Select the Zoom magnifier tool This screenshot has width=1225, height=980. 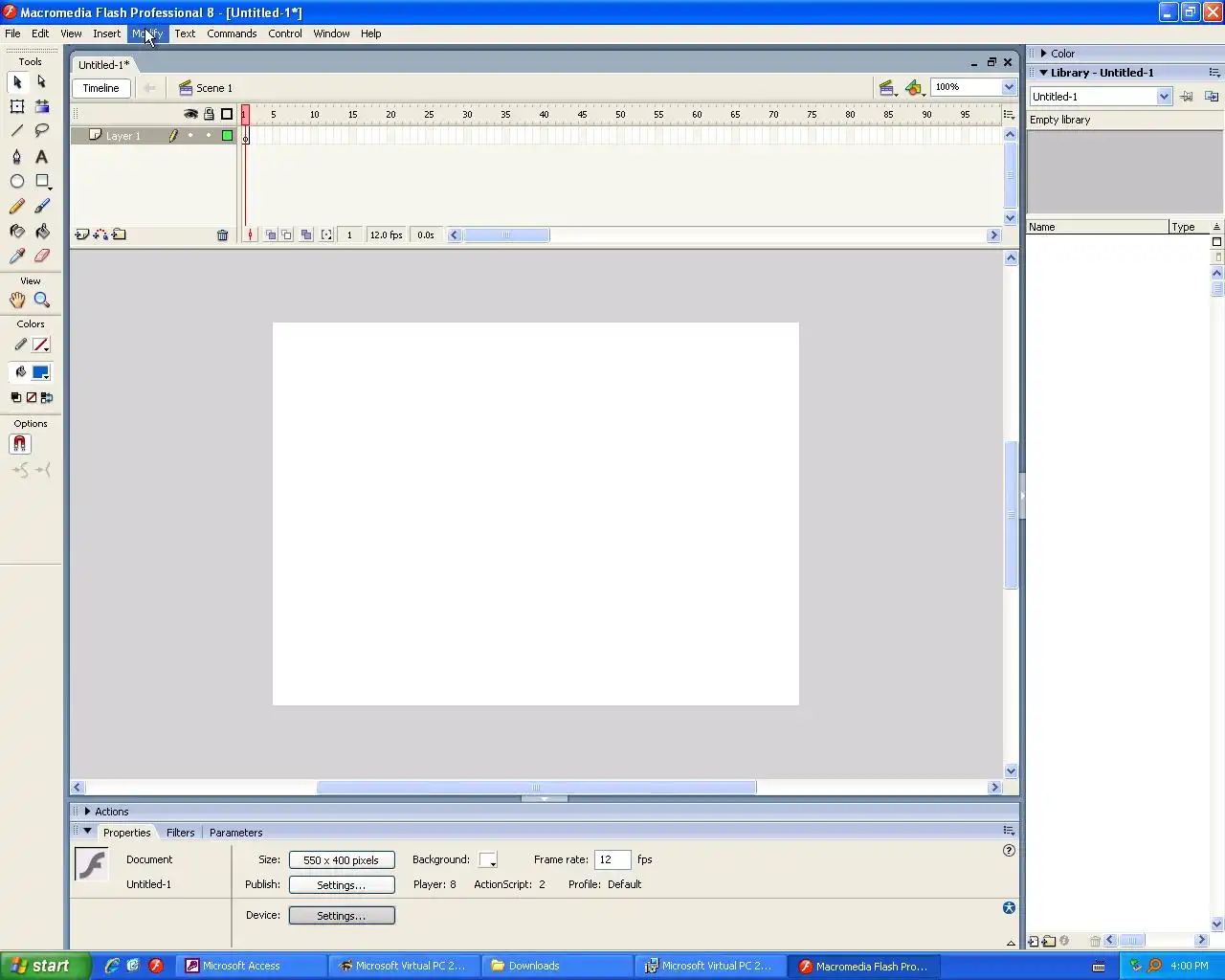pyautogui.click(x=42, y=300)
